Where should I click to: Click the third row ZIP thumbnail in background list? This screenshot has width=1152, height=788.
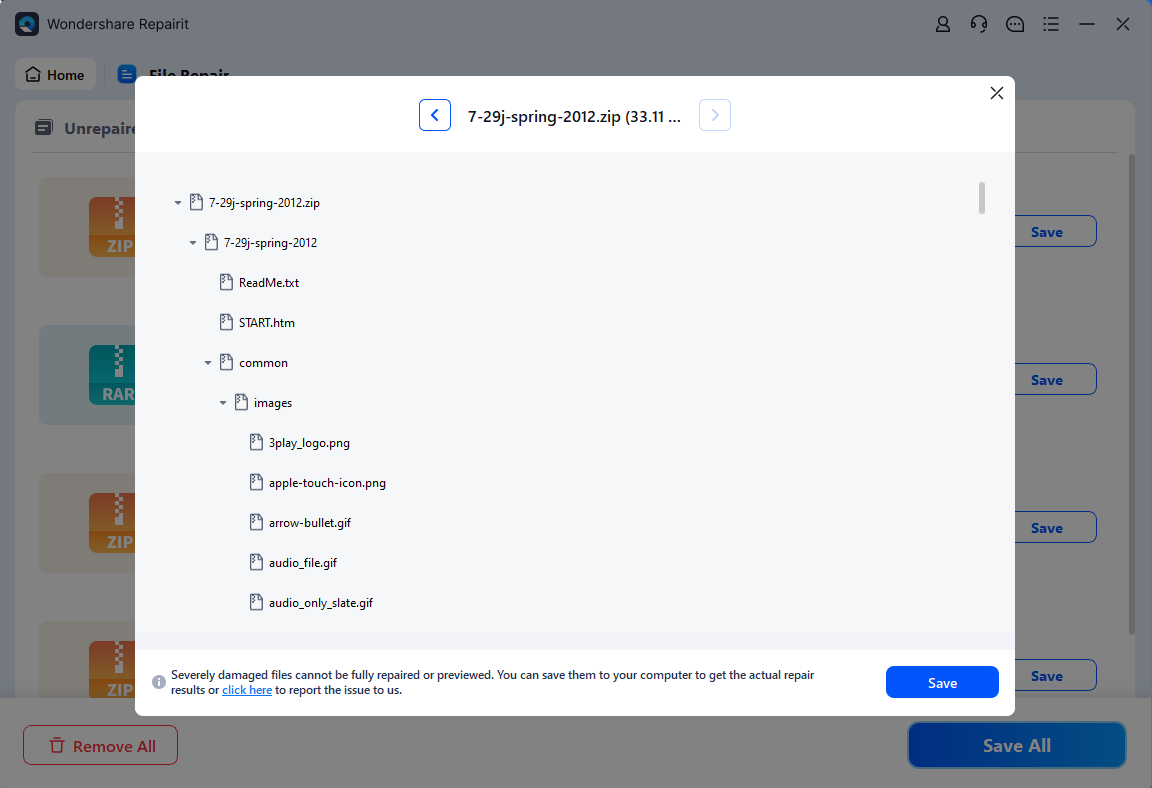coord(112,523)
